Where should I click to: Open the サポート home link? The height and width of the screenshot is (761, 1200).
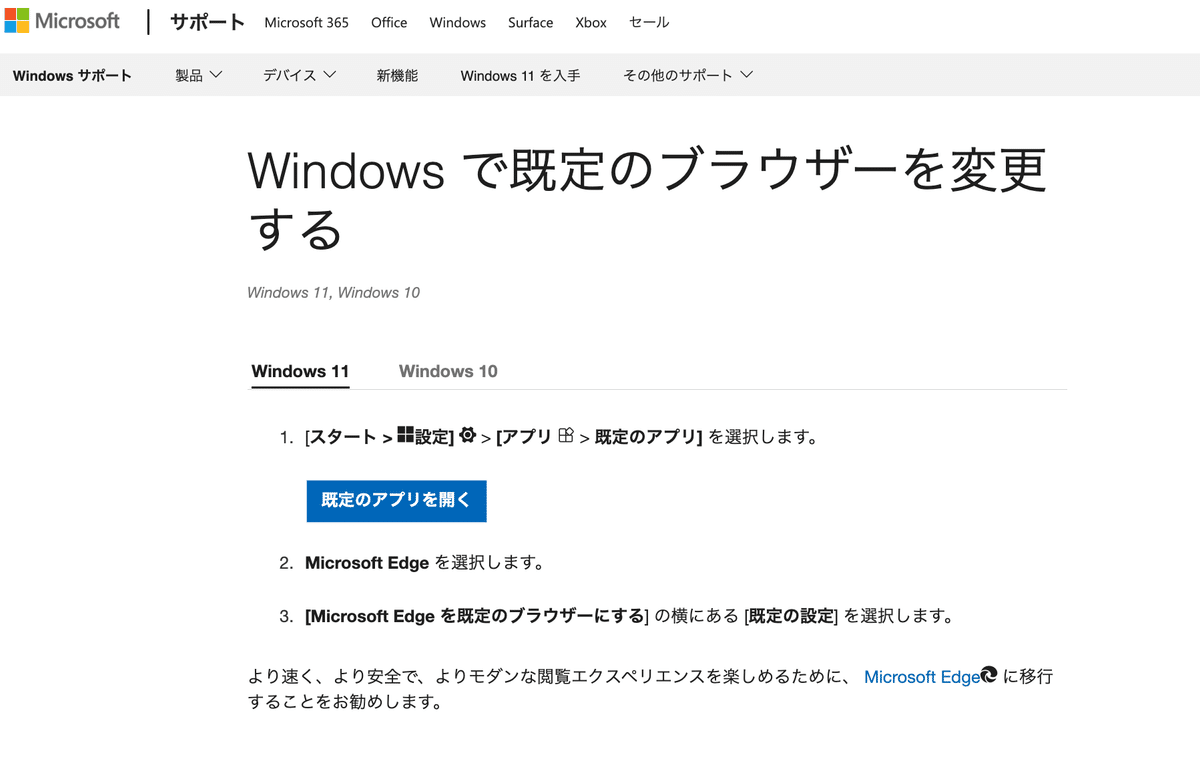[207, 22]
